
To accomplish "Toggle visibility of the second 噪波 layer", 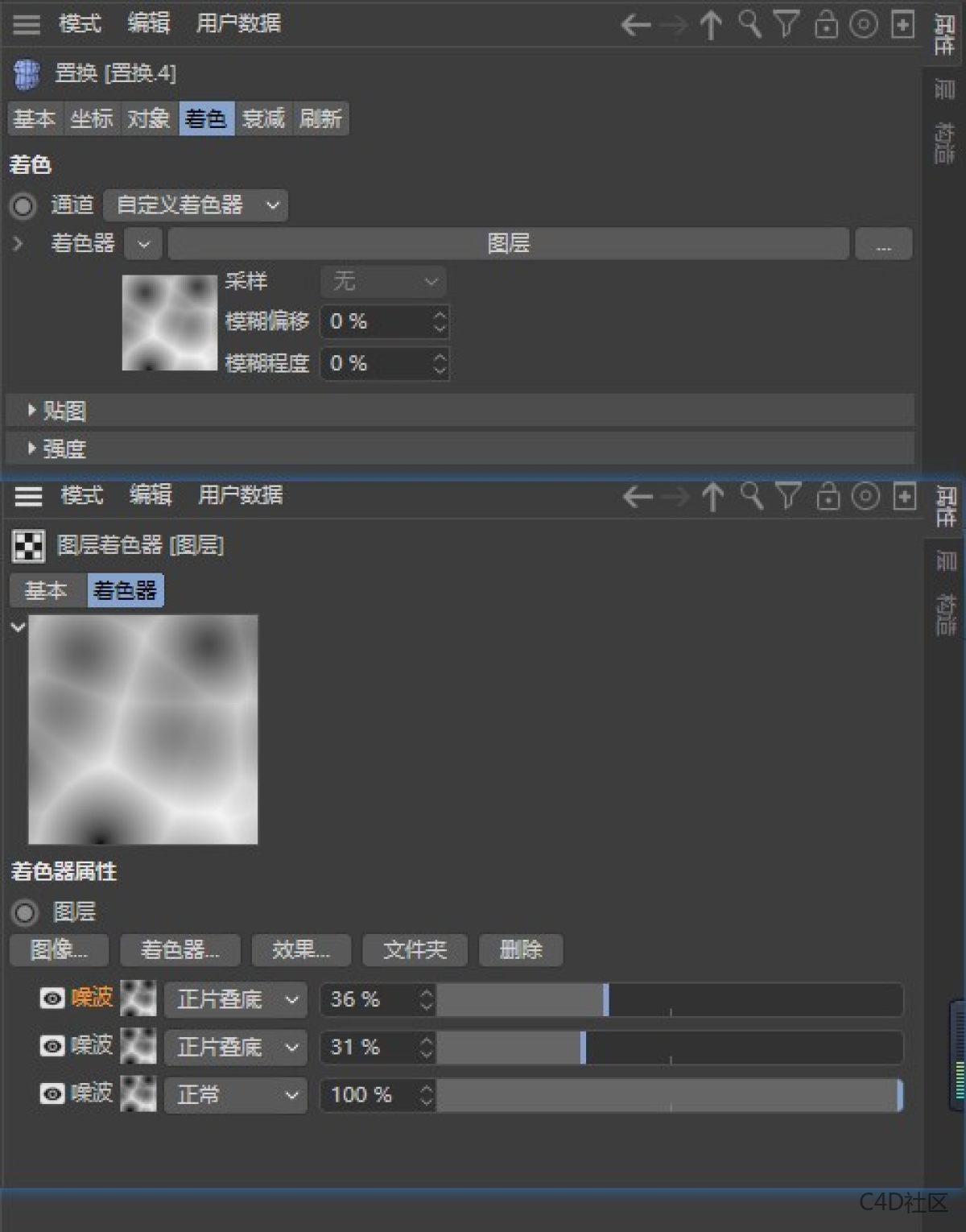I will (51, 1046).
